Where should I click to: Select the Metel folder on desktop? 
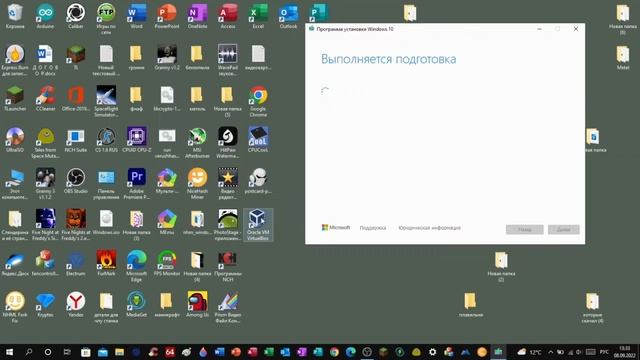click(623, 58)
